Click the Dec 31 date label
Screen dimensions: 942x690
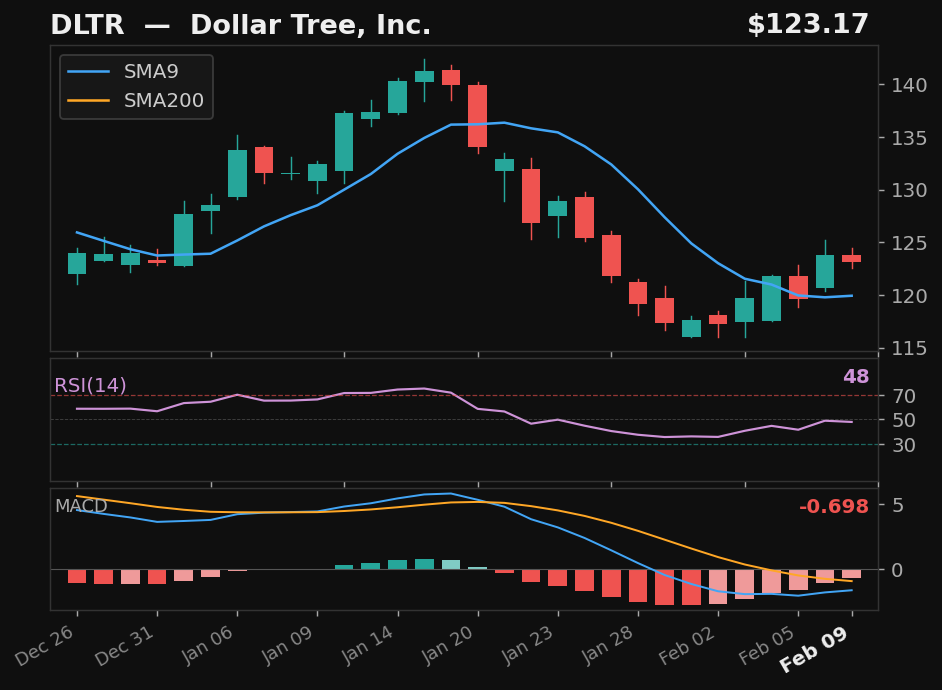point(125,645)
